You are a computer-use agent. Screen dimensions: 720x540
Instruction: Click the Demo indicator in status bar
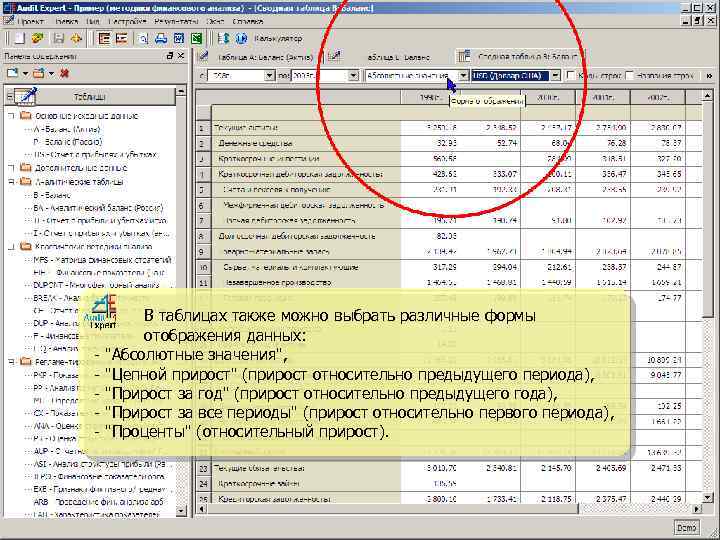point(686,528)
